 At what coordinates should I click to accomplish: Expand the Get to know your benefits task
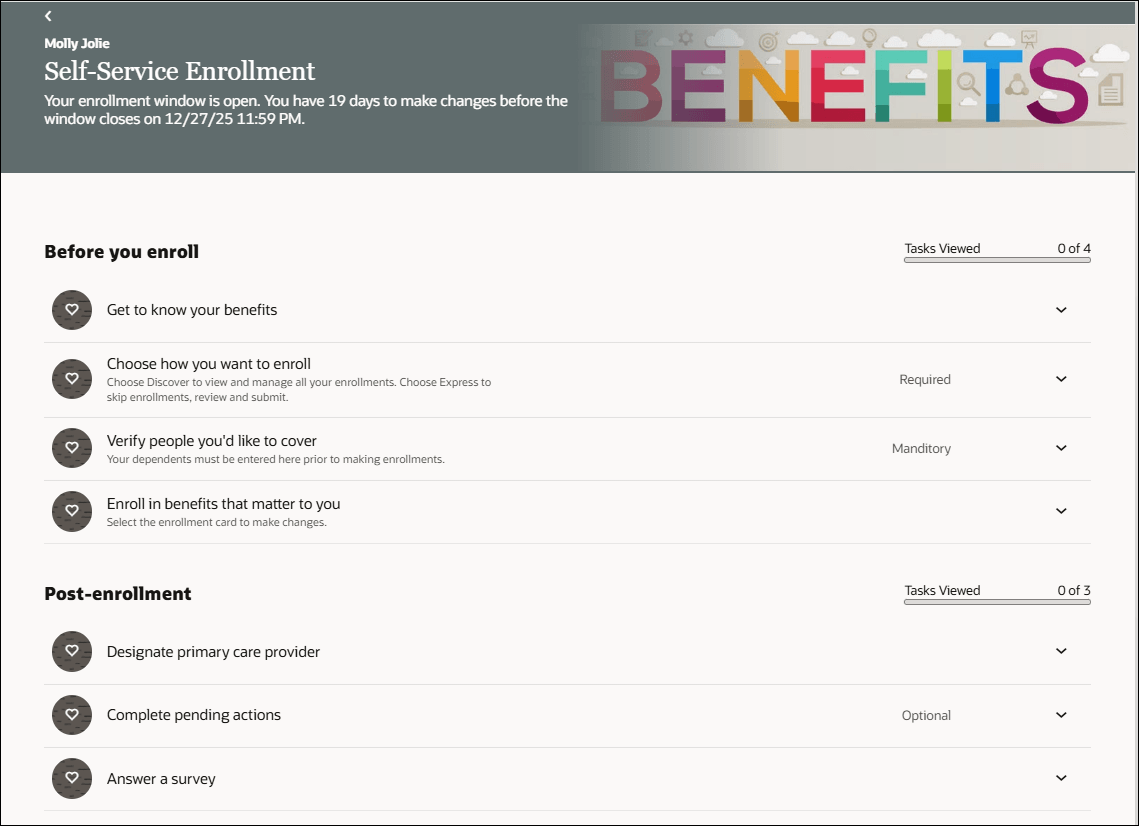(x=1061, y=310)
